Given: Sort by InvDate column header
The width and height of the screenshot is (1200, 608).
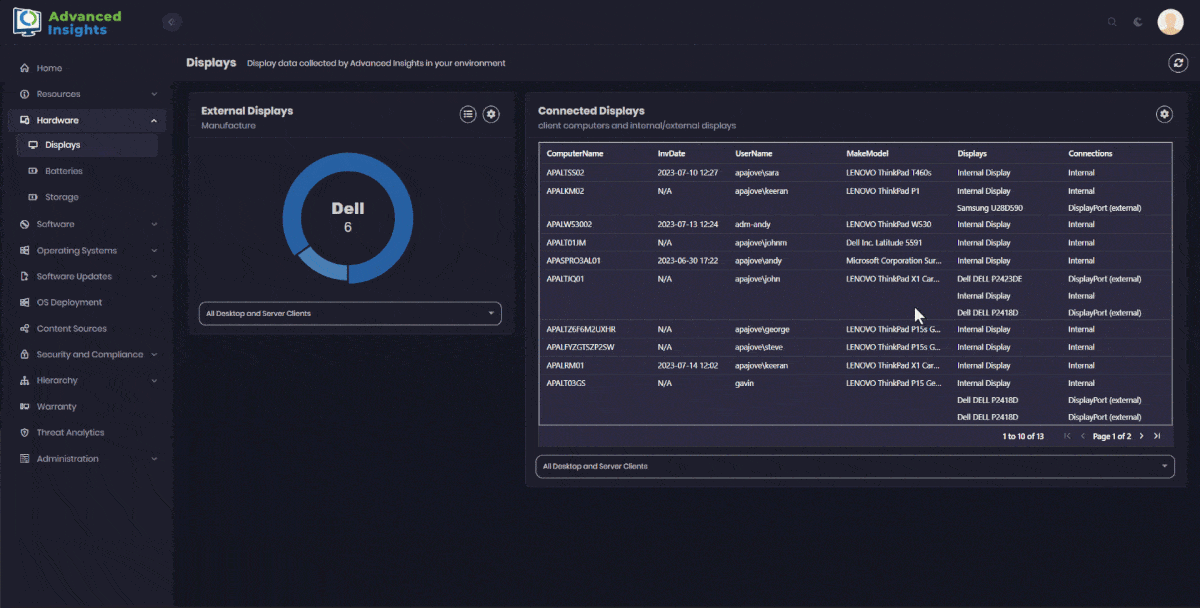Looking at the screenshot, I should 671,154.
